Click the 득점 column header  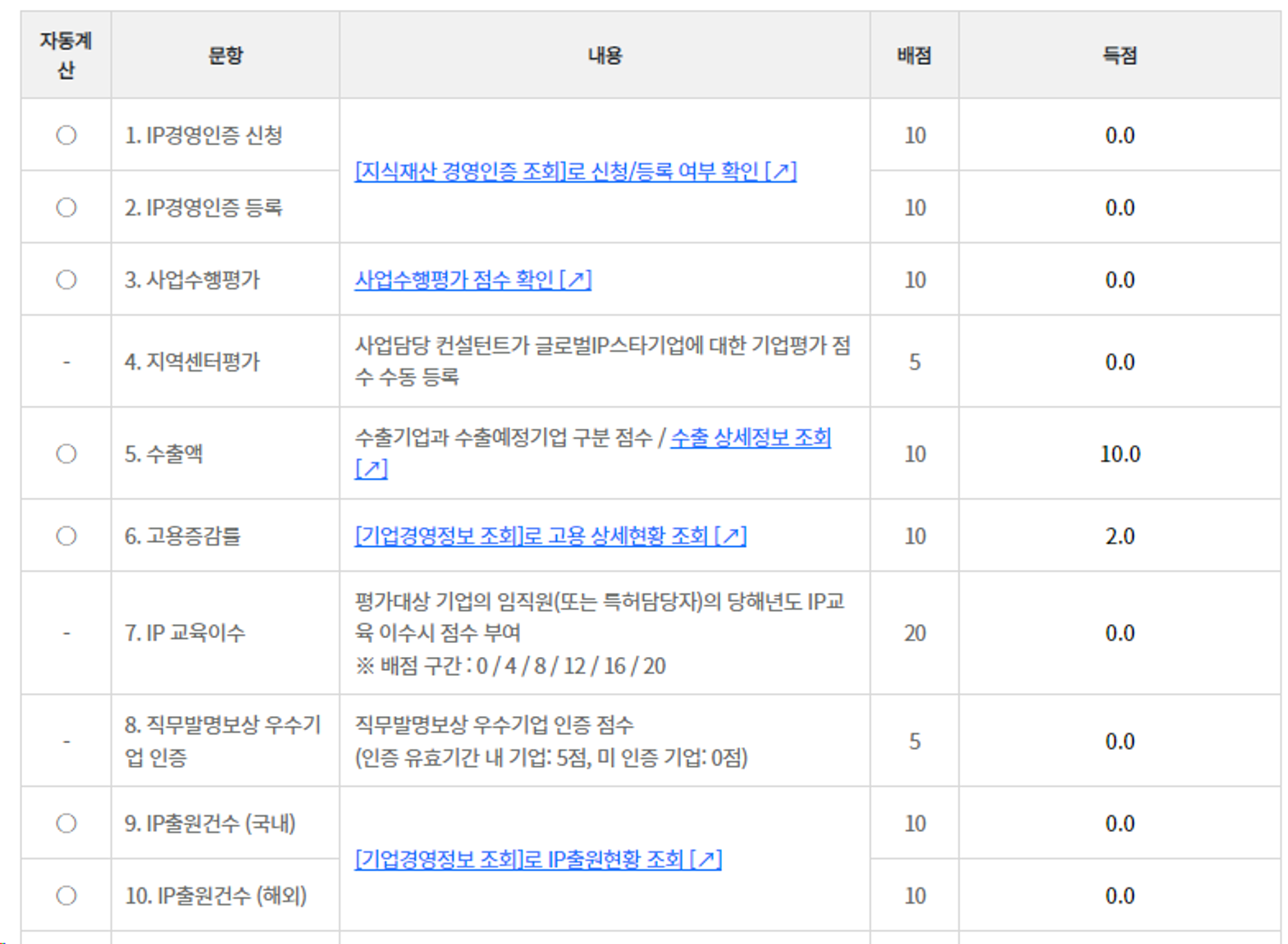click(1119, 56)
